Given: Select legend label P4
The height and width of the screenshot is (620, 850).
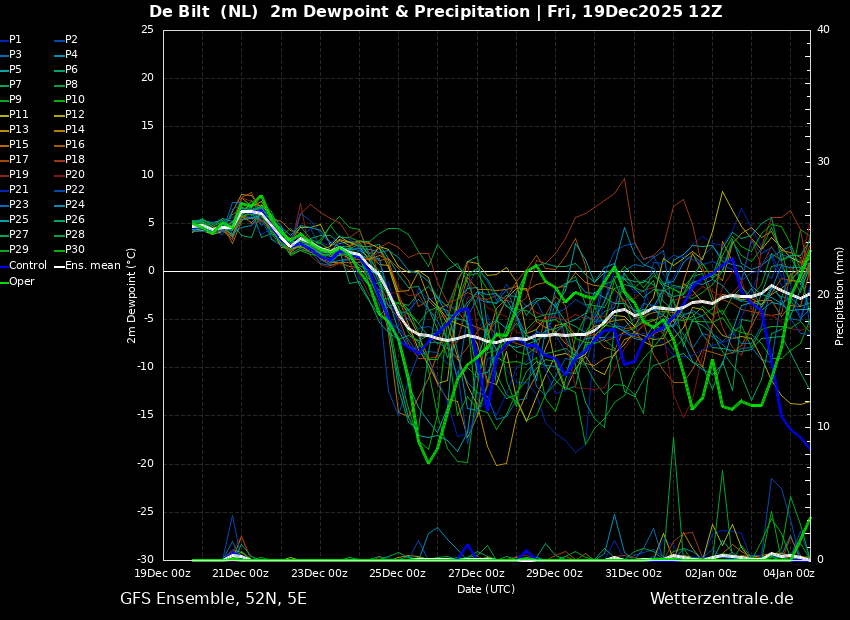Looking at the screenshot, I should (x=72, y=54).
